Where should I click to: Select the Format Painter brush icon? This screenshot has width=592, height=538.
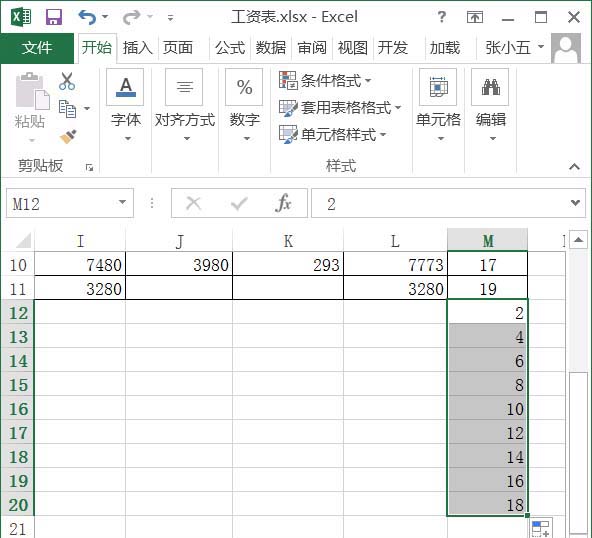(68, 136)
